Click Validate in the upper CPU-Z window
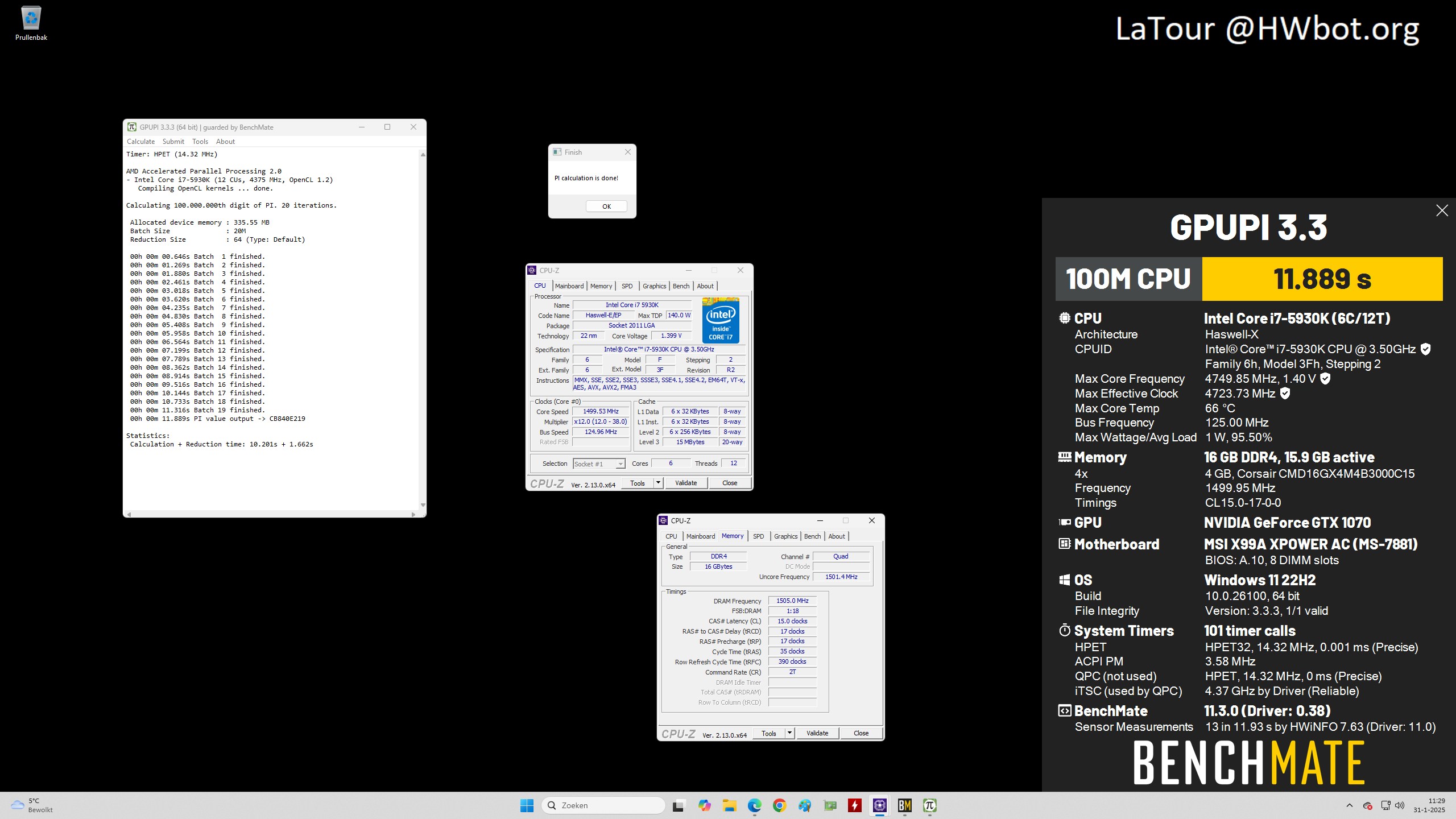 pos(686,483)
